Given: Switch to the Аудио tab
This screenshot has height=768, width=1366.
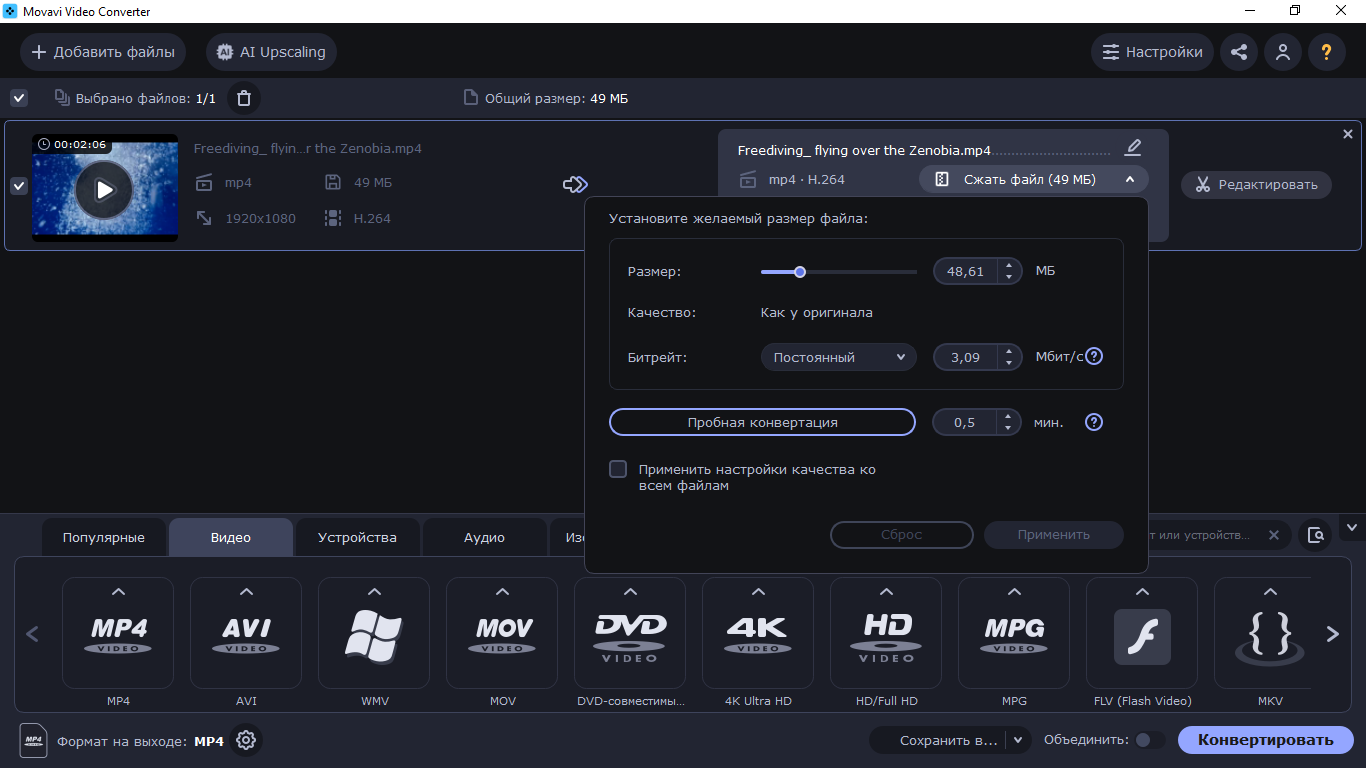Looking at the screenshot, I should coord(484,537).
